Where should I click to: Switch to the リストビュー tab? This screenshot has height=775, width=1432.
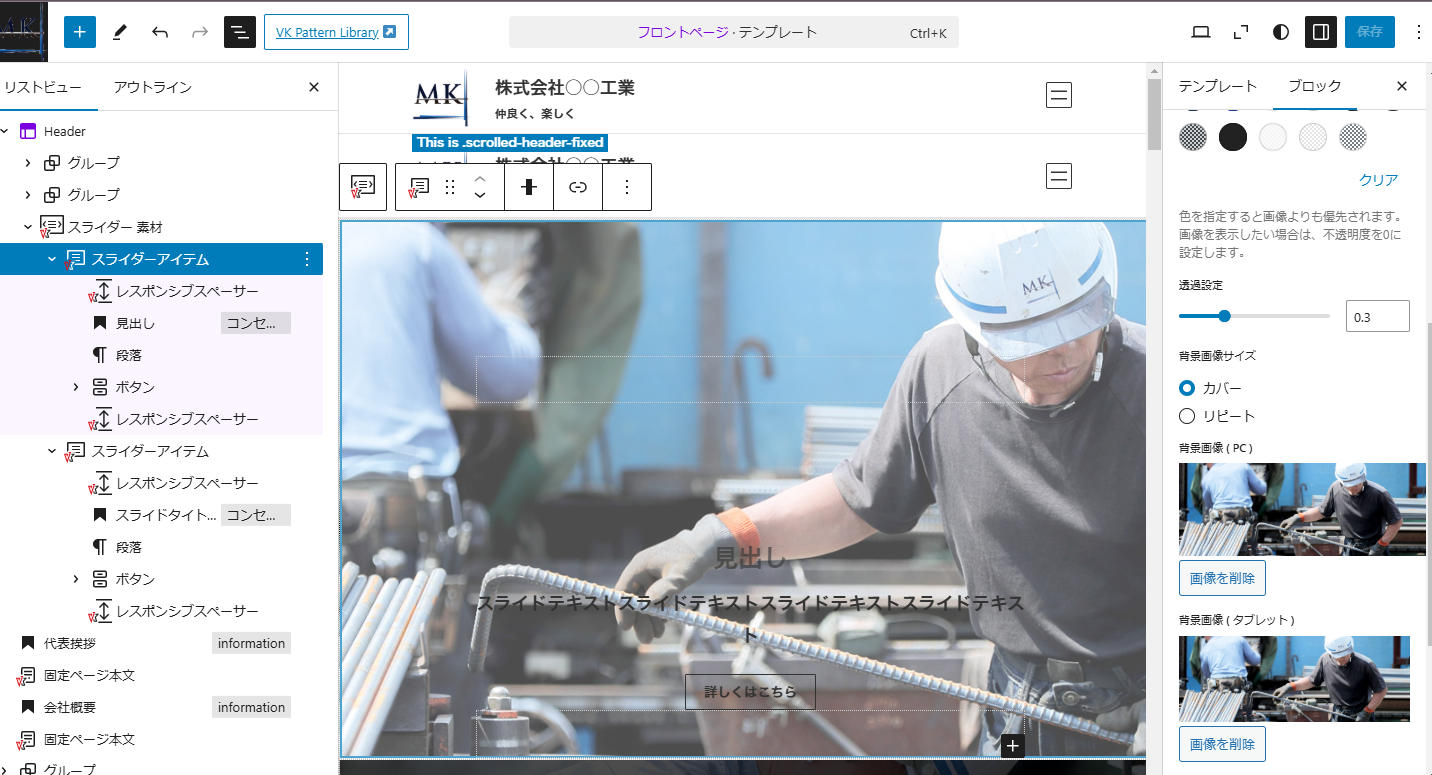tap(43, 87)
